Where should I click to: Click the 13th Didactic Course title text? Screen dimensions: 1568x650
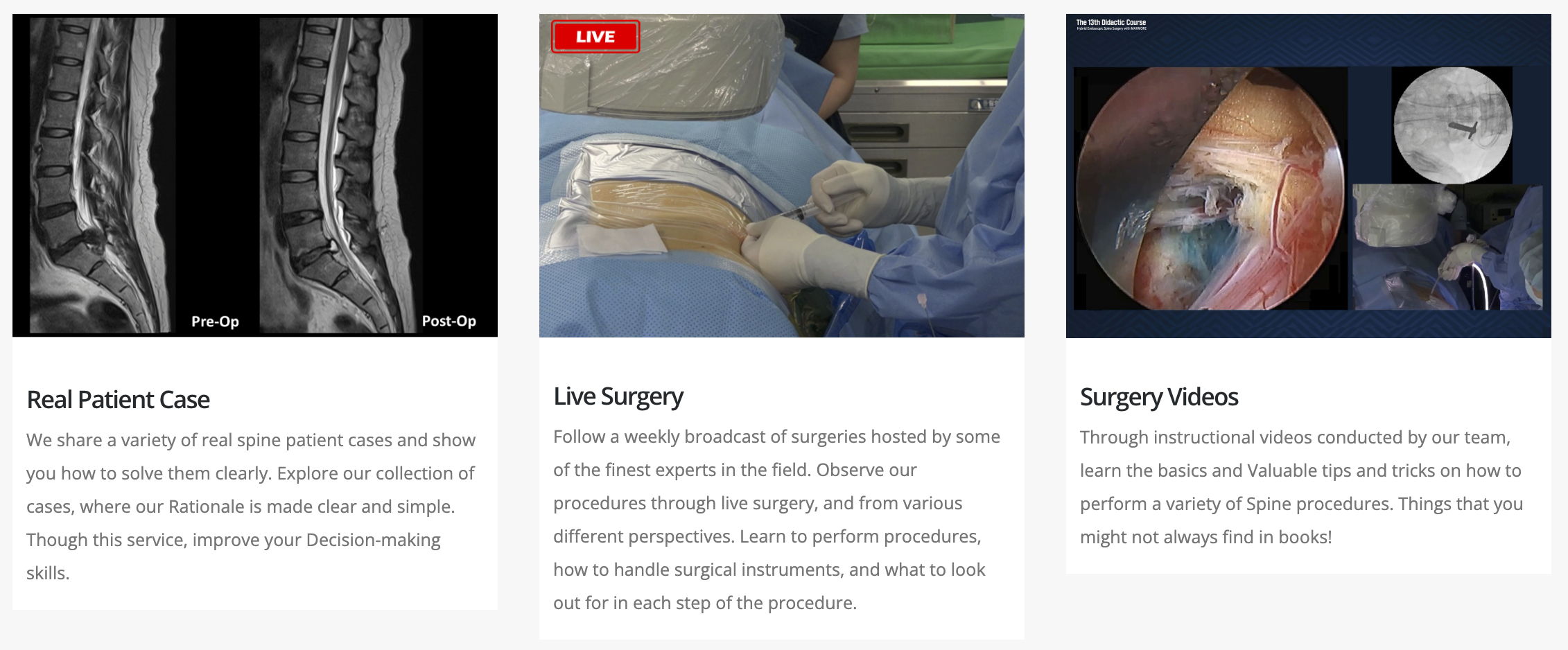[1110, 23]
